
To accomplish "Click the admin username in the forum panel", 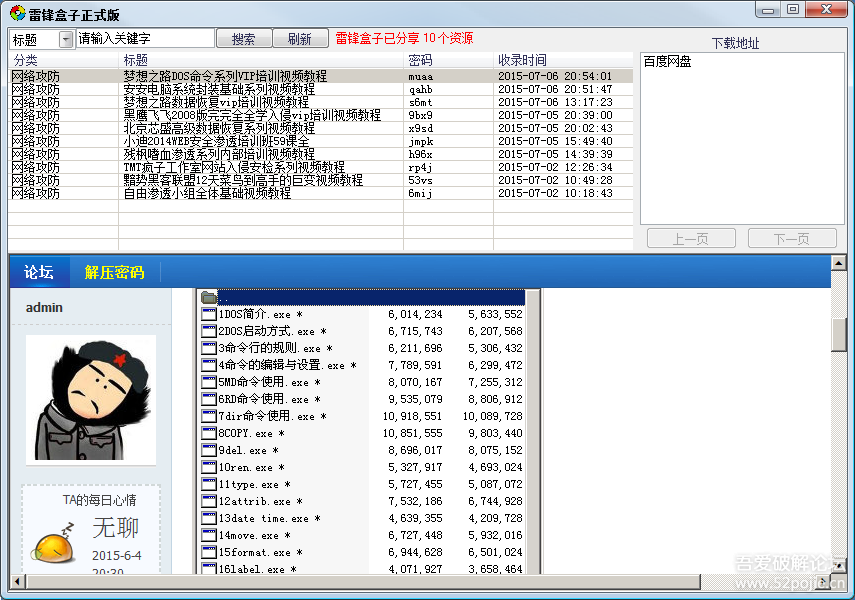I will (x=44, y=308).
